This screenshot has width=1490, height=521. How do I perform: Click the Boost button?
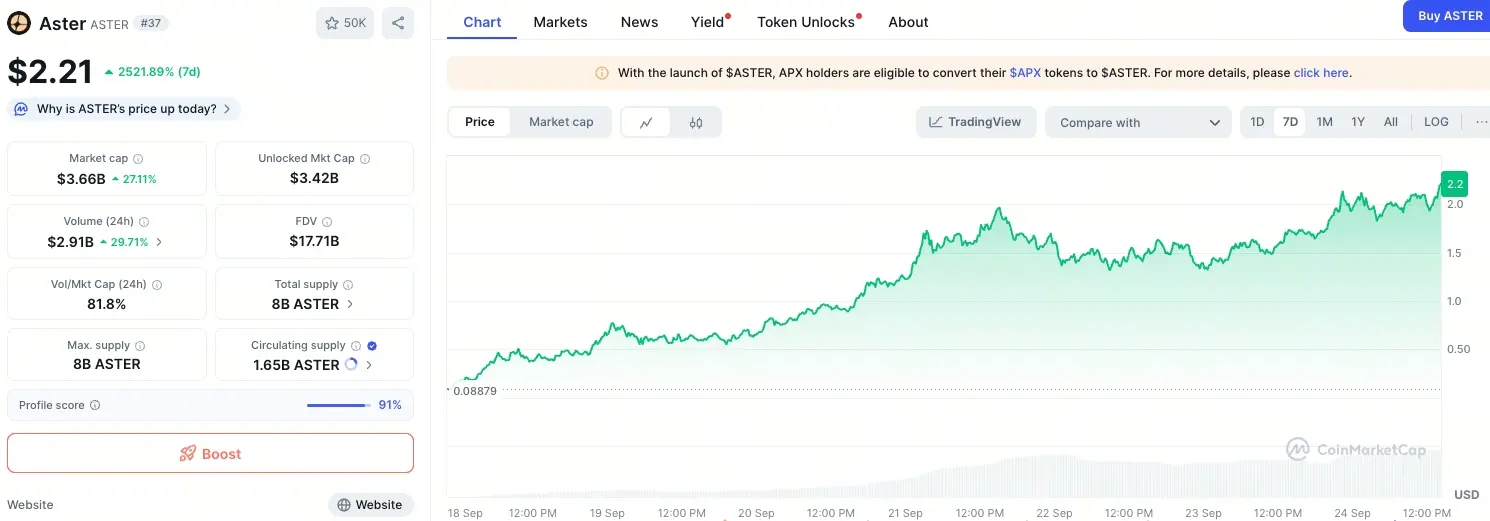[210, 453]
